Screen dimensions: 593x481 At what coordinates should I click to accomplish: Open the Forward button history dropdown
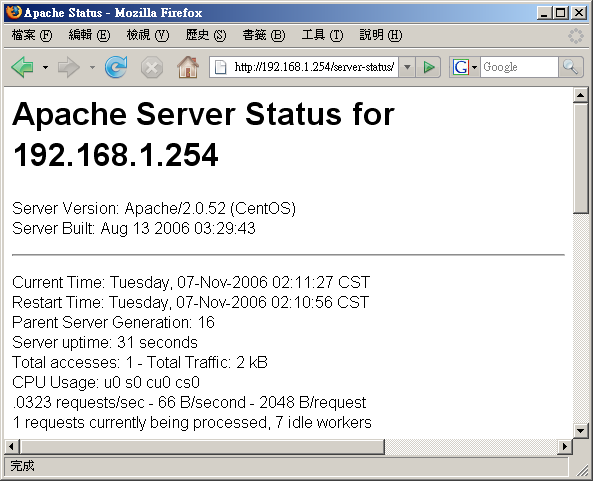point(92,68)
